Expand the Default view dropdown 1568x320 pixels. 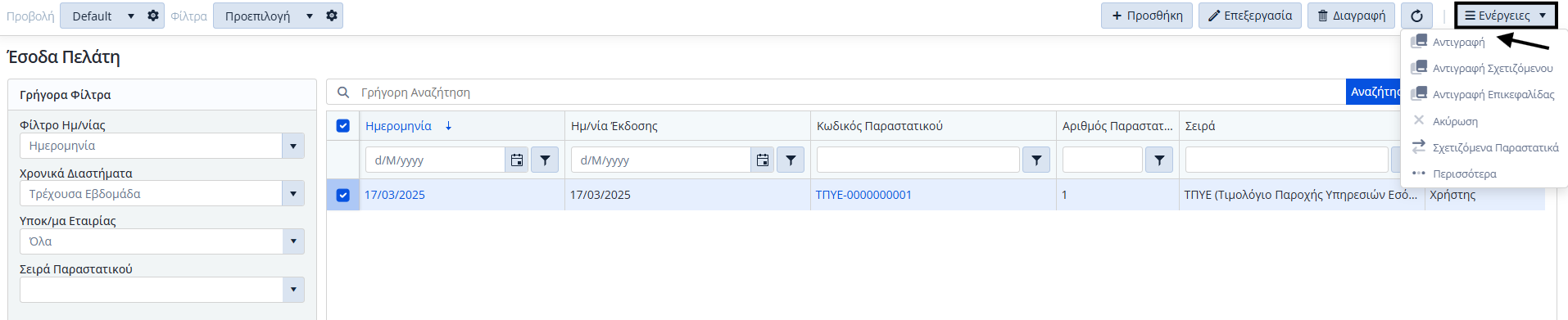(x=131, y=16)
